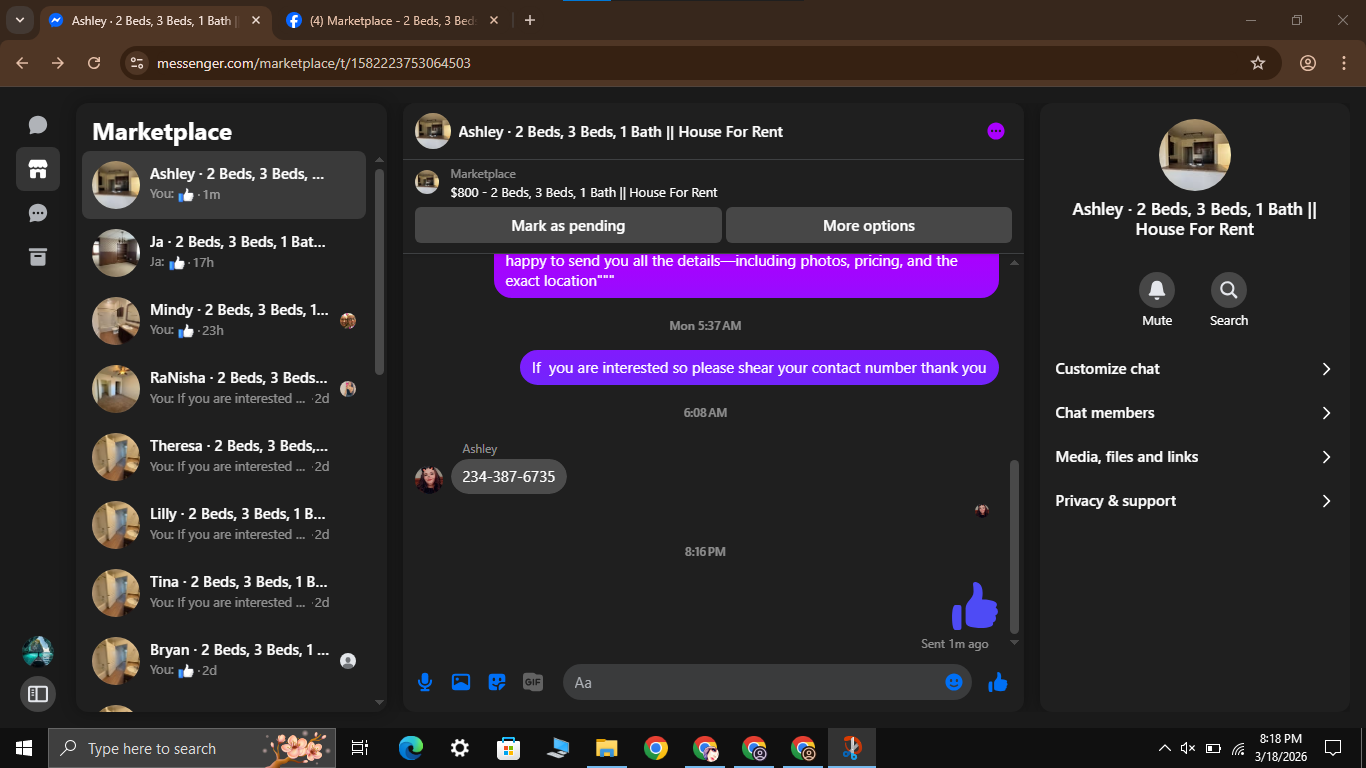The image size is (1366, 768).
Task: Go back in browser history
Action: click(22, 63)
